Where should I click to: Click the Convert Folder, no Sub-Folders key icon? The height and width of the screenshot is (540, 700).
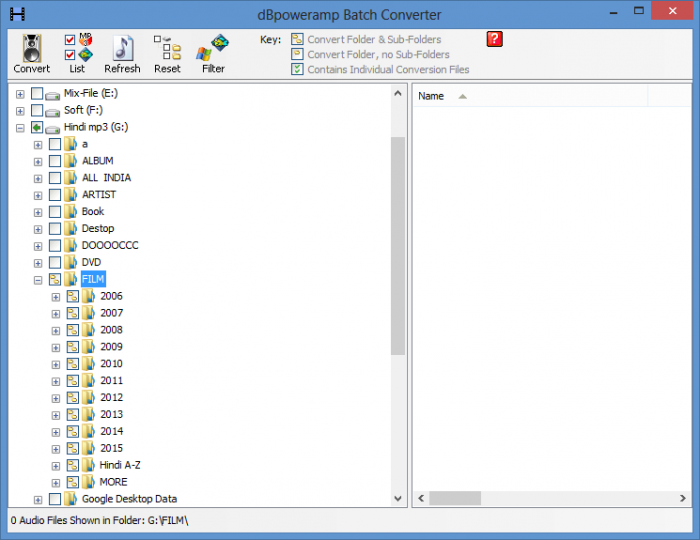pyautogui.click(x=297, y=54)
